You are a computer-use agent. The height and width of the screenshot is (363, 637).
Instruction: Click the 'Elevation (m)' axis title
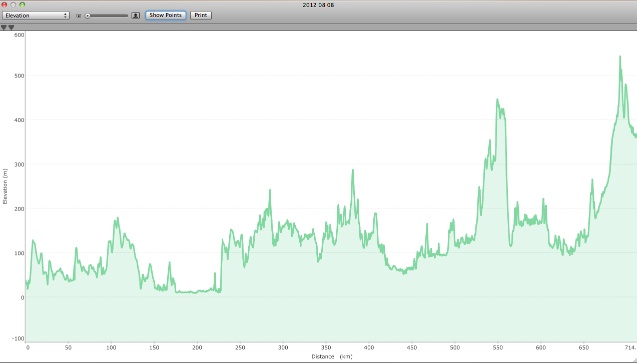(x=5, y=186)
